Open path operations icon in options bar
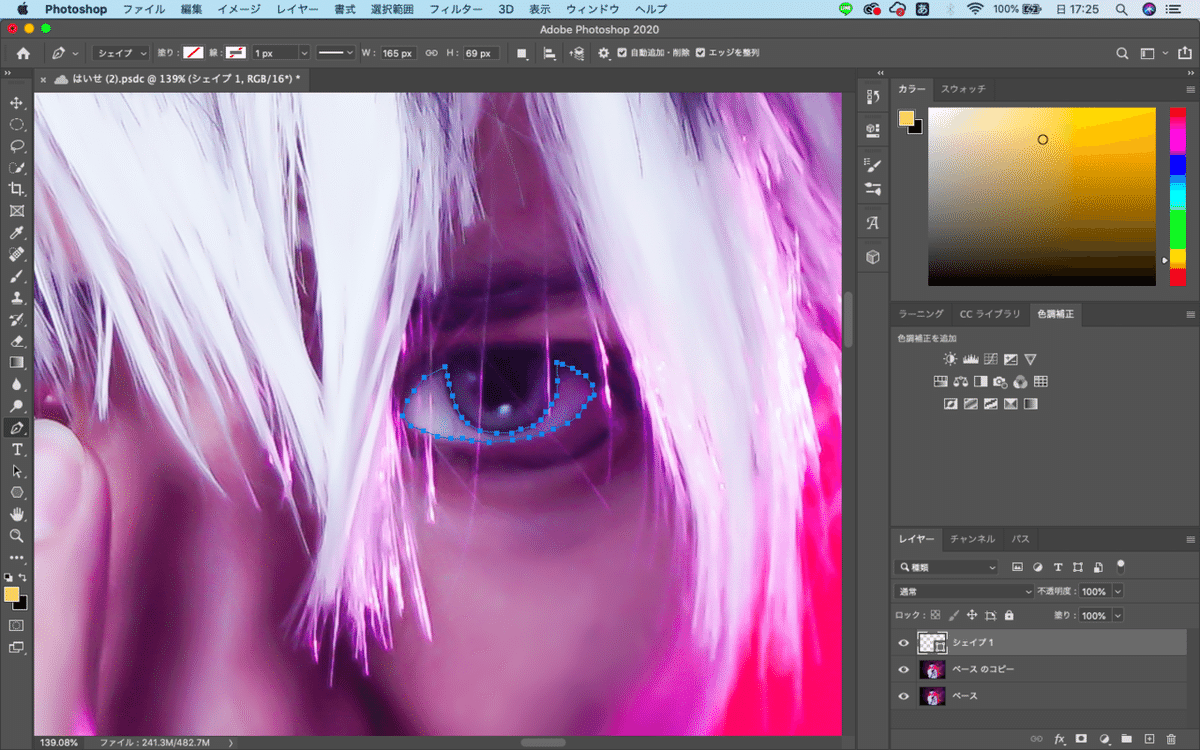 (522, 53)
